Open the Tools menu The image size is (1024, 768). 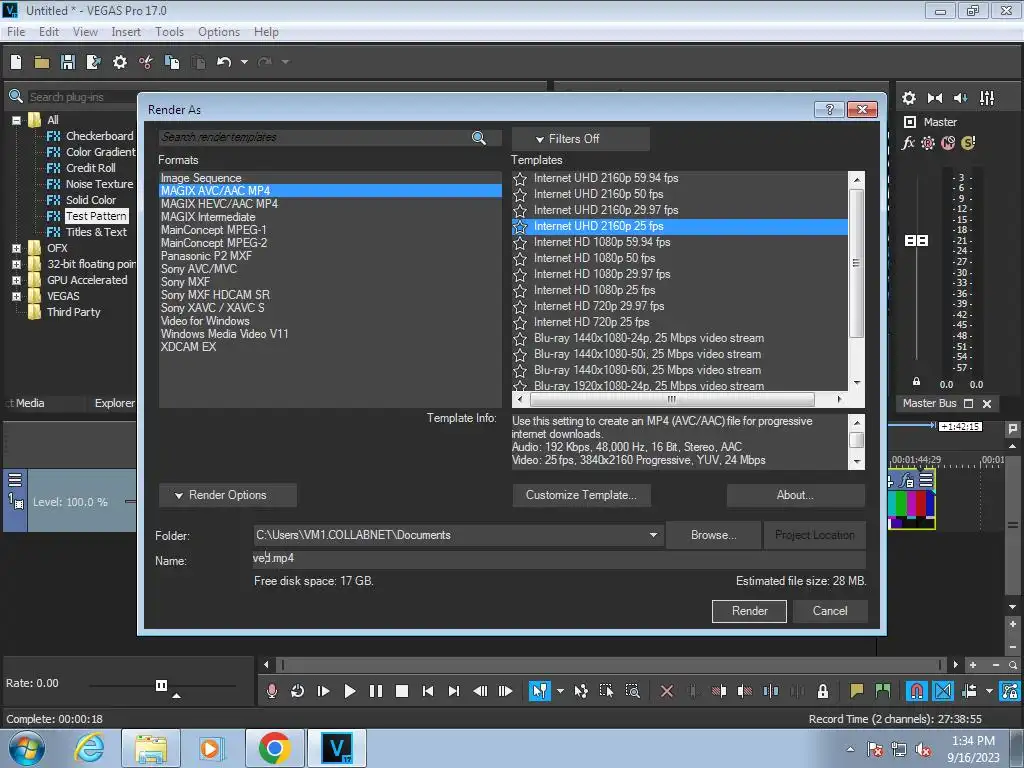tap(169, 31)
